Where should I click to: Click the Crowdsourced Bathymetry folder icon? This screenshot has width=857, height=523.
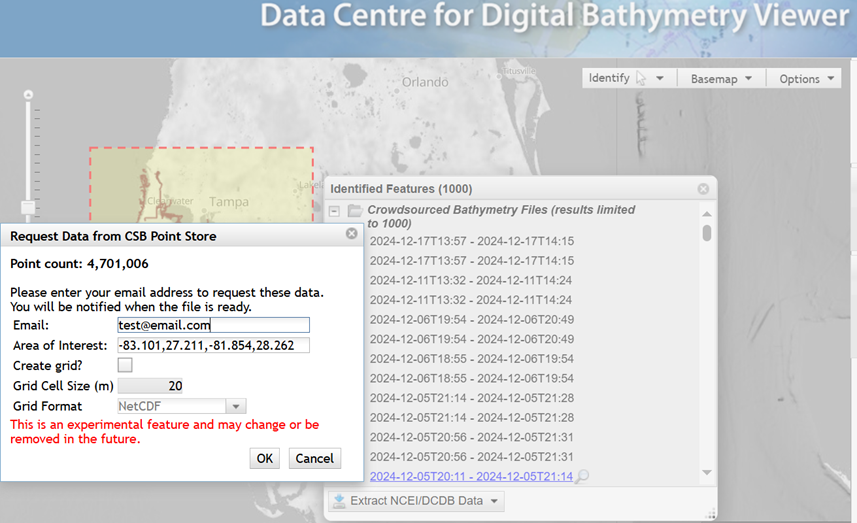click(x=354, y=211)
